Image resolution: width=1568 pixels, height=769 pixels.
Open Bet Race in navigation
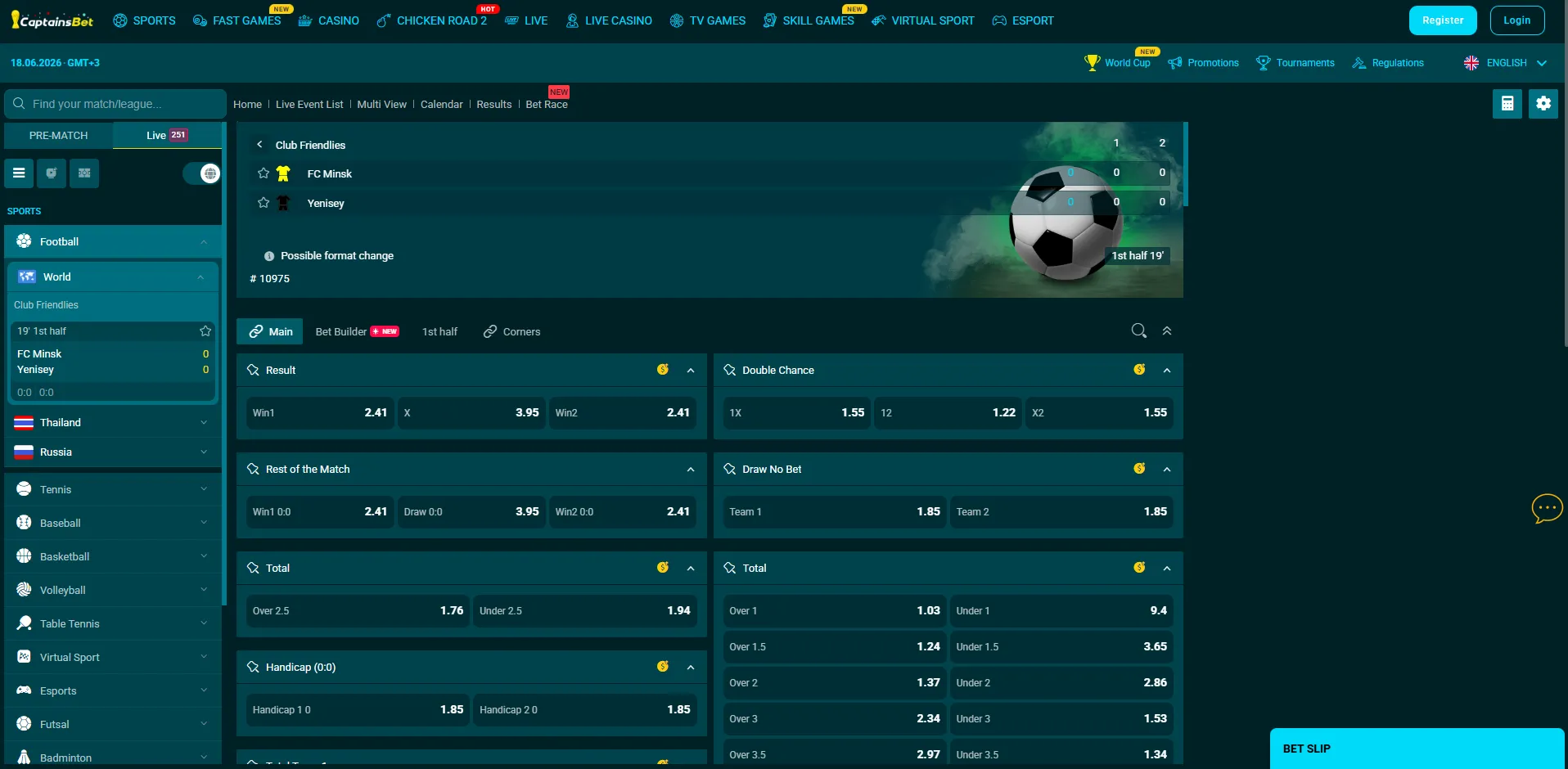pos(547,104)
